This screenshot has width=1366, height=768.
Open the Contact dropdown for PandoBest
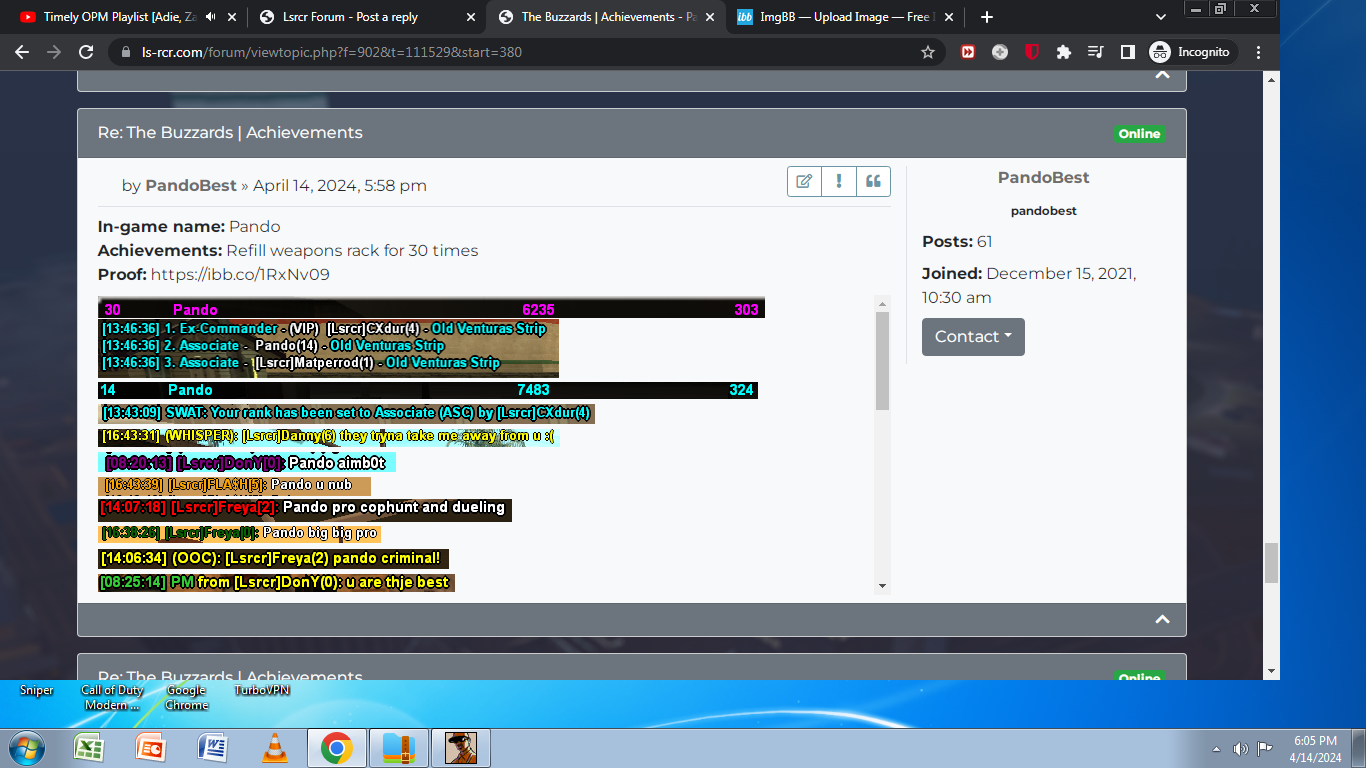(973, 337)
